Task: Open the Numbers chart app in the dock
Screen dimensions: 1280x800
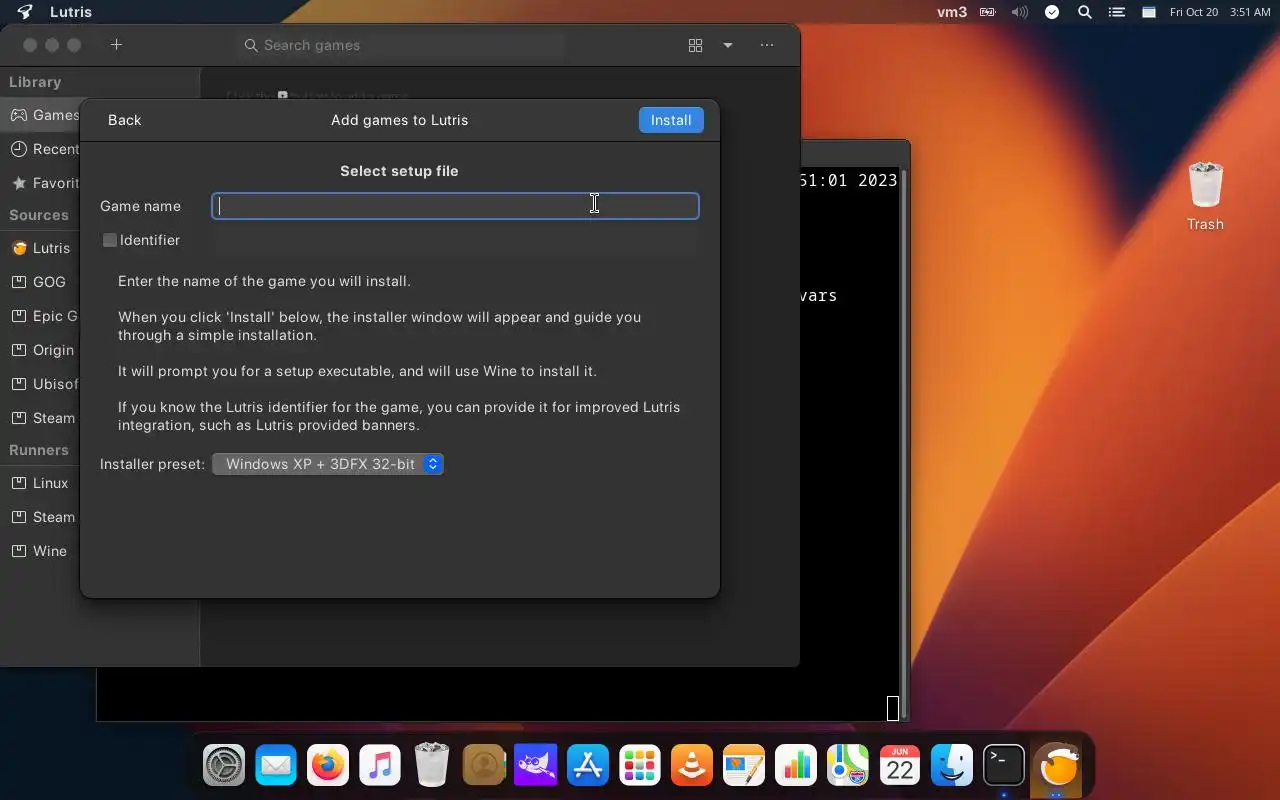Action: [x=796, y=767]
